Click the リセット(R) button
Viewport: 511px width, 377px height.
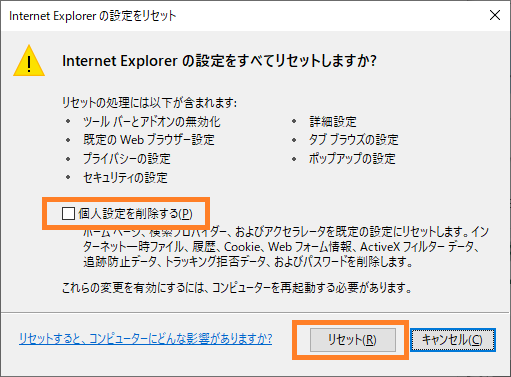point(353,340)
